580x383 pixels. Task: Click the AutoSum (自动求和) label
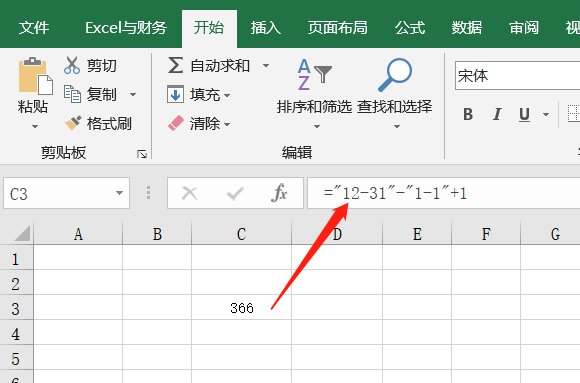(x=220, y=66)
